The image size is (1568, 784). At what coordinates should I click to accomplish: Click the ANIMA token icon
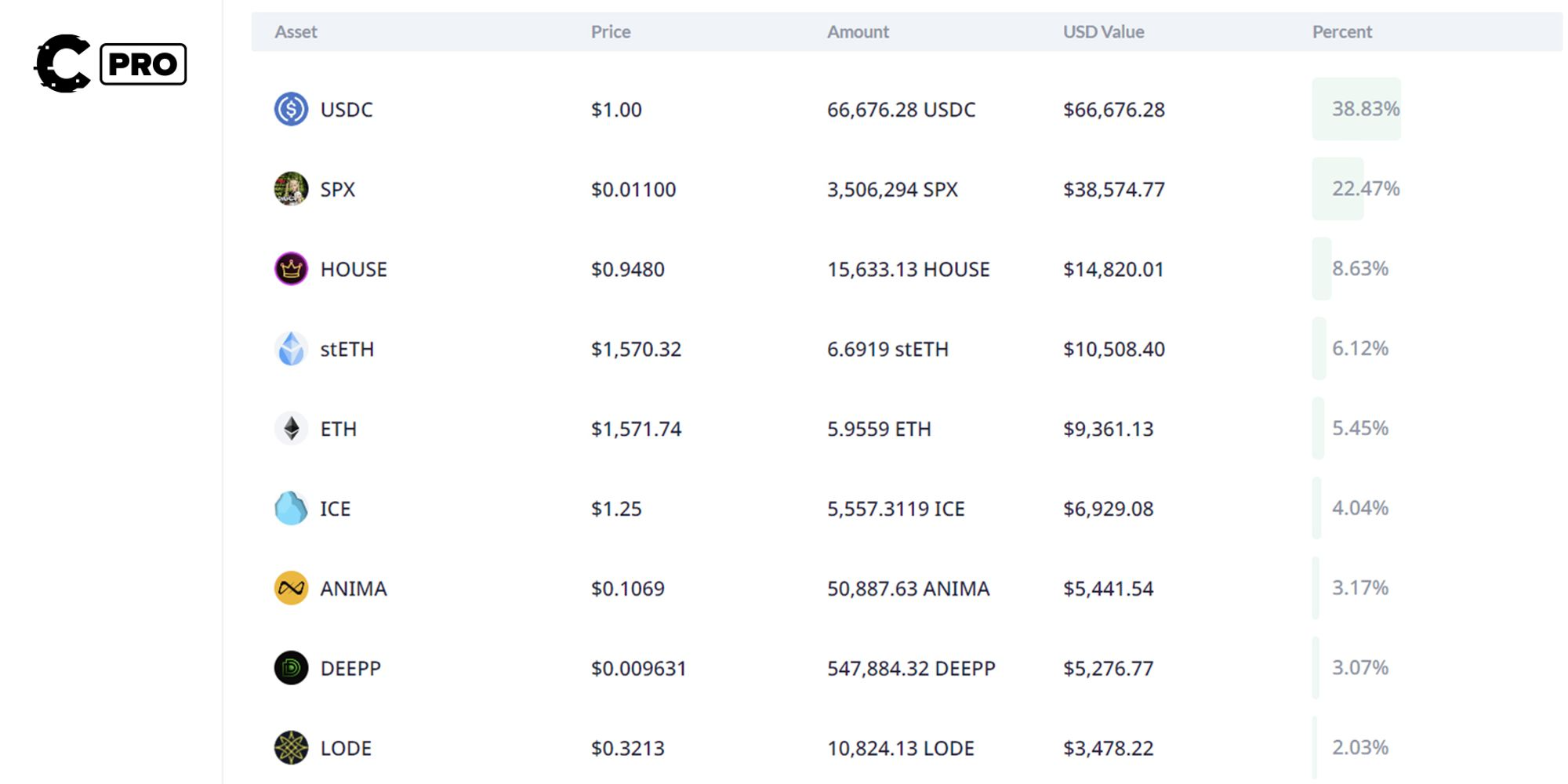coord(291,588)
